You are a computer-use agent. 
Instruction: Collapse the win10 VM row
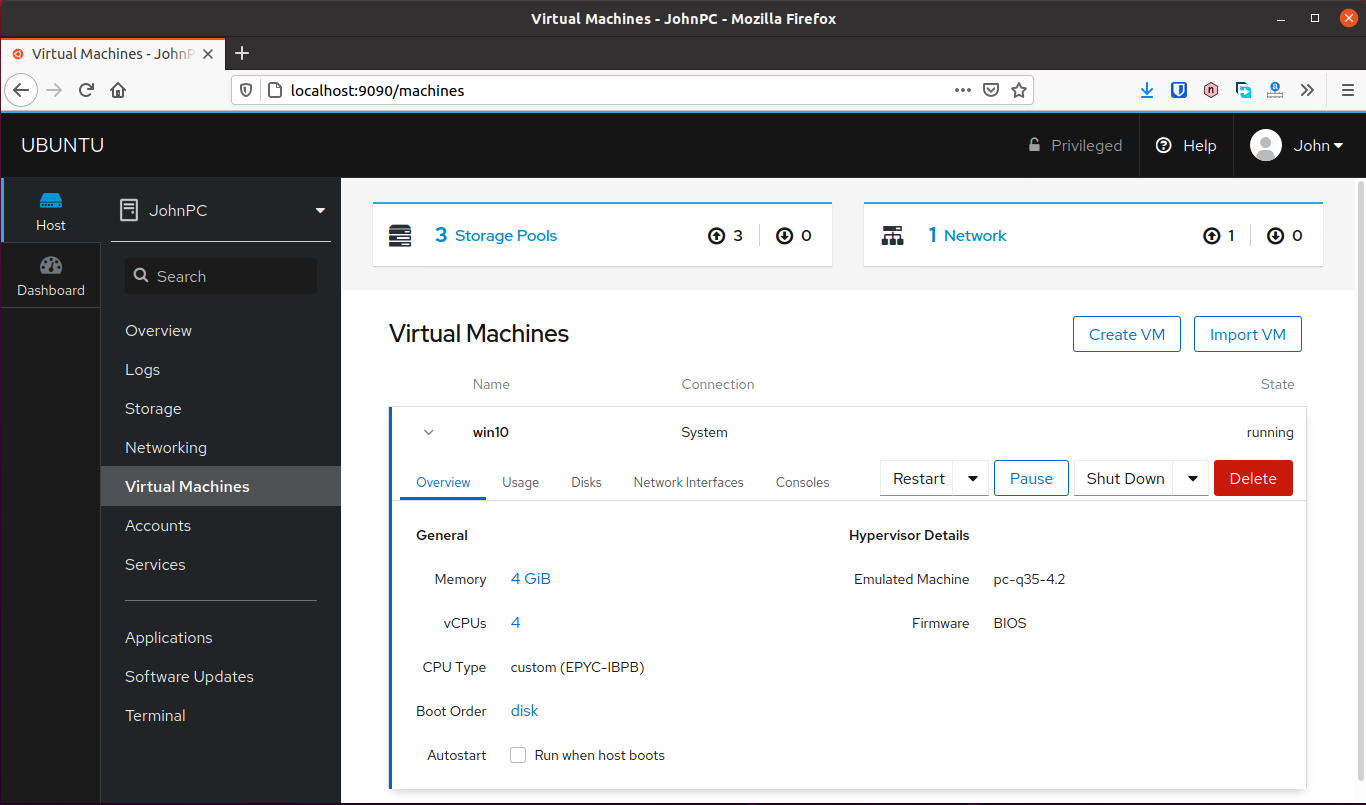pyautogui.click(x=429, y=432)
